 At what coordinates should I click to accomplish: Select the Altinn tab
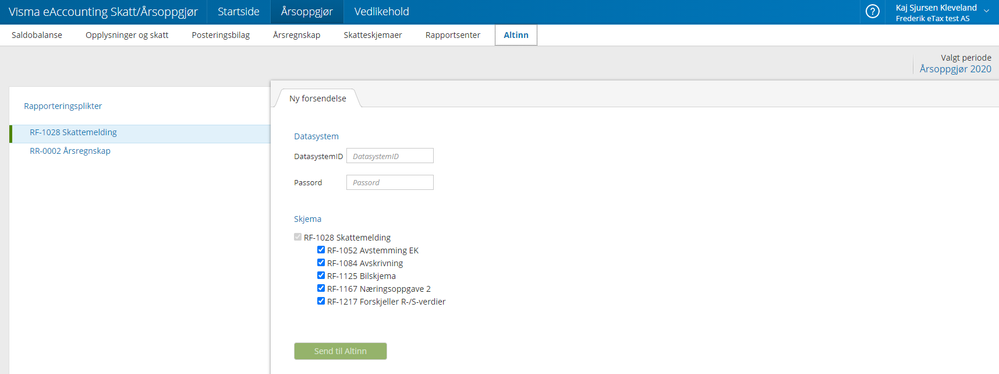click(x=516, y=35)
